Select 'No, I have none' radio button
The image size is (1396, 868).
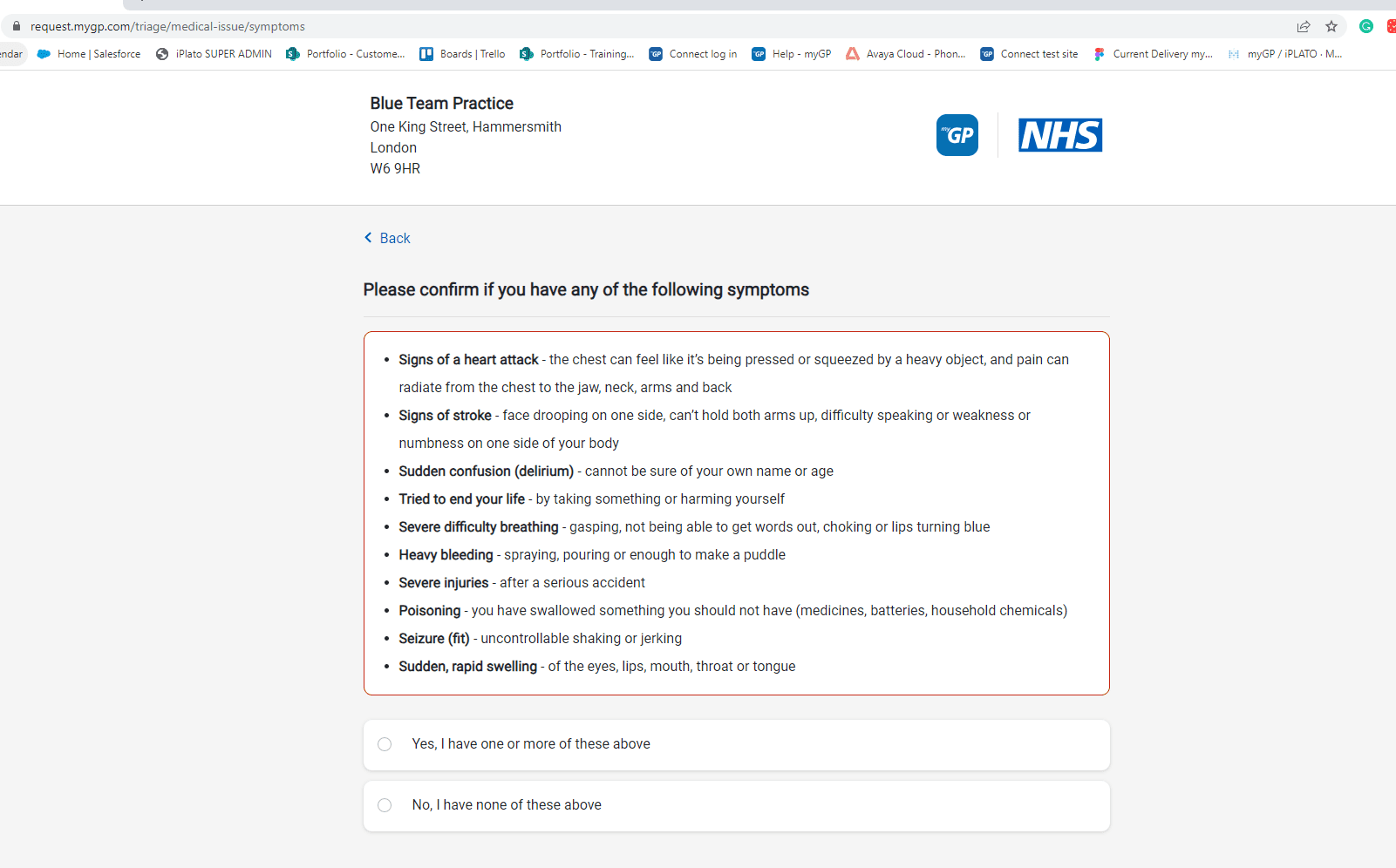coord(385,805)
